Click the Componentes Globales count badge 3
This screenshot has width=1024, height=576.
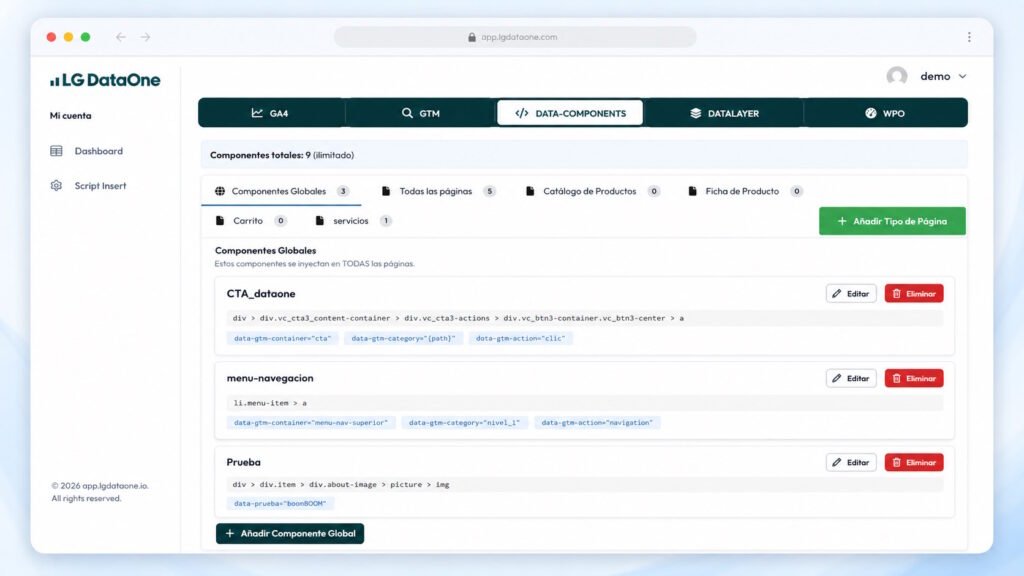343,191
